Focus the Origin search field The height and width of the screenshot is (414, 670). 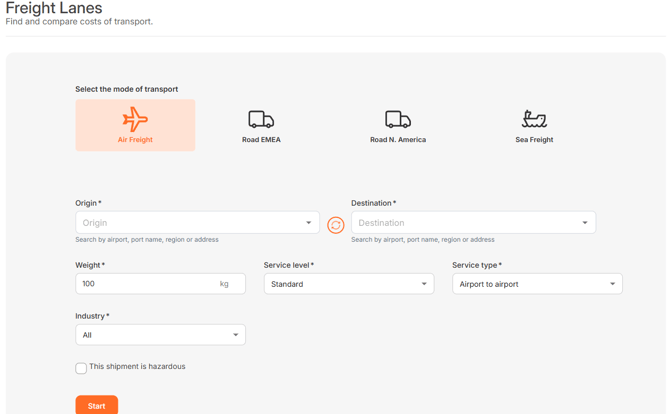click(x=185, y=223)
